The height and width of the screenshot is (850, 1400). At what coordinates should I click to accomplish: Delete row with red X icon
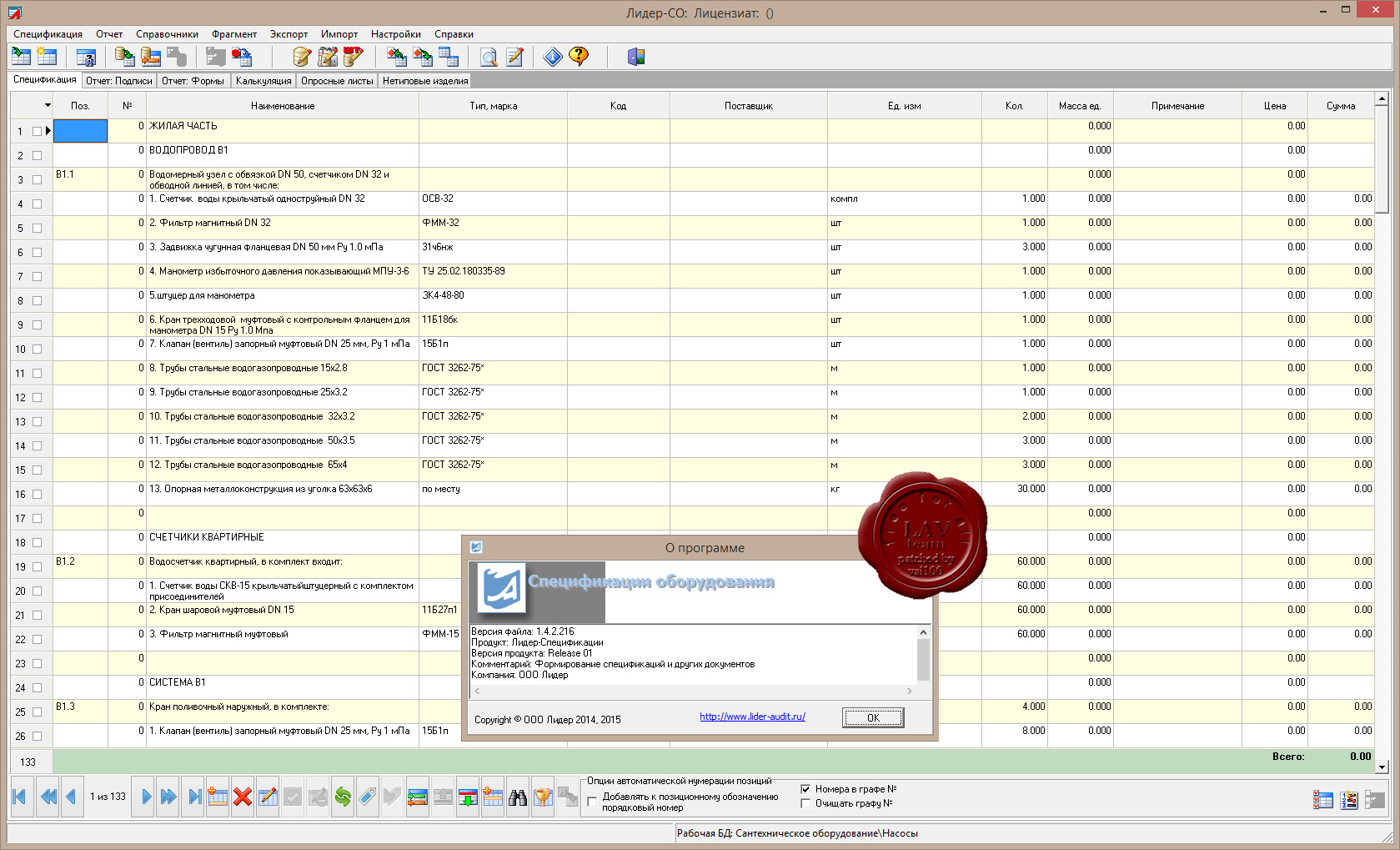[x=243, y=797]
